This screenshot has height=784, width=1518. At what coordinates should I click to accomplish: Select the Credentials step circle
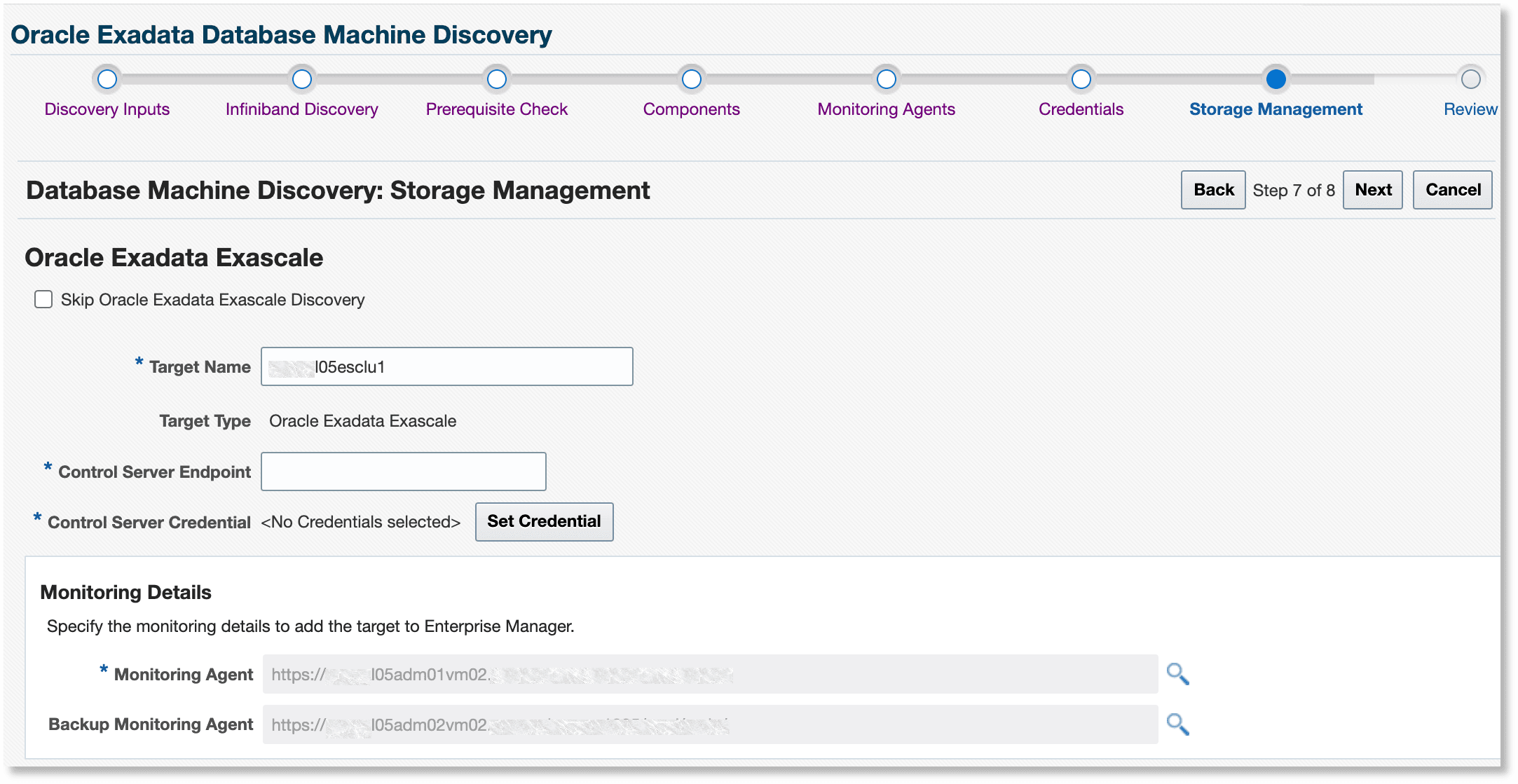[x=1081, y=80]
